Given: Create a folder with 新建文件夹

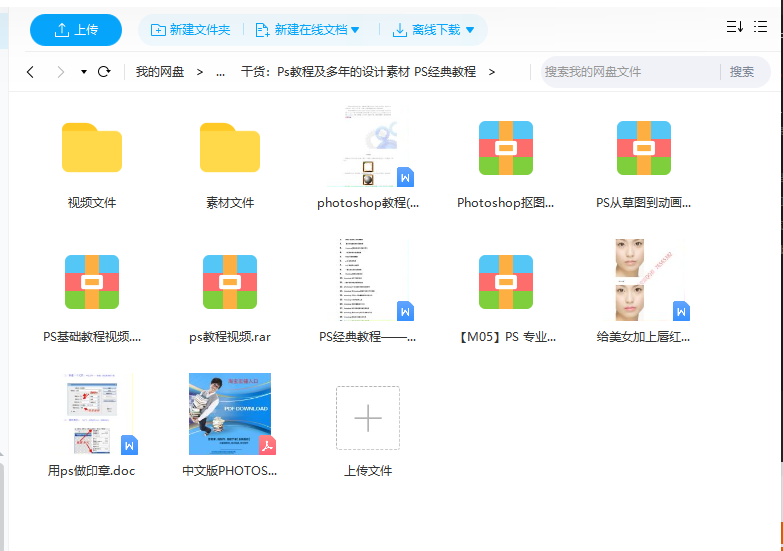Looking at the screenshot, I should pos(190,30).
